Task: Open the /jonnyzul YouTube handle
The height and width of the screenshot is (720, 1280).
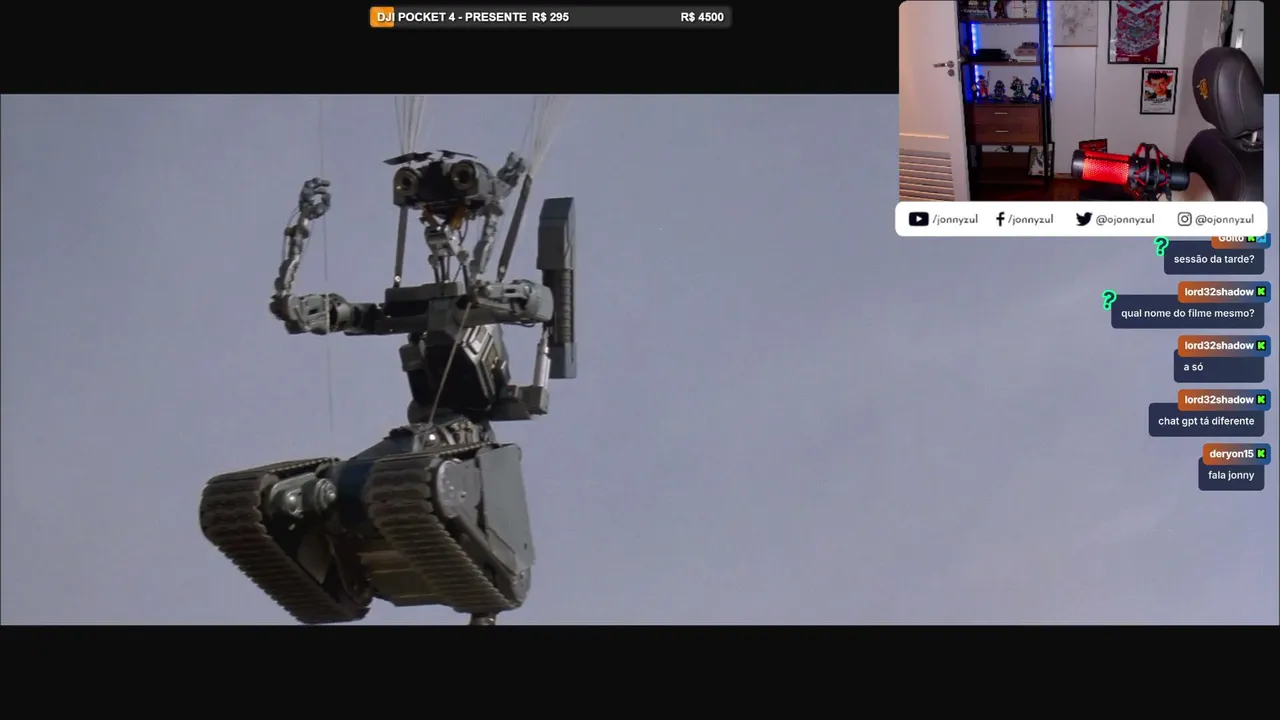Action: 955,219
